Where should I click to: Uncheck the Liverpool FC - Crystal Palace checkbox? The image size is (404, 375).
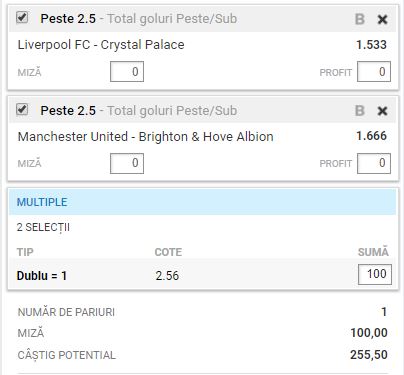coord(22,17)
